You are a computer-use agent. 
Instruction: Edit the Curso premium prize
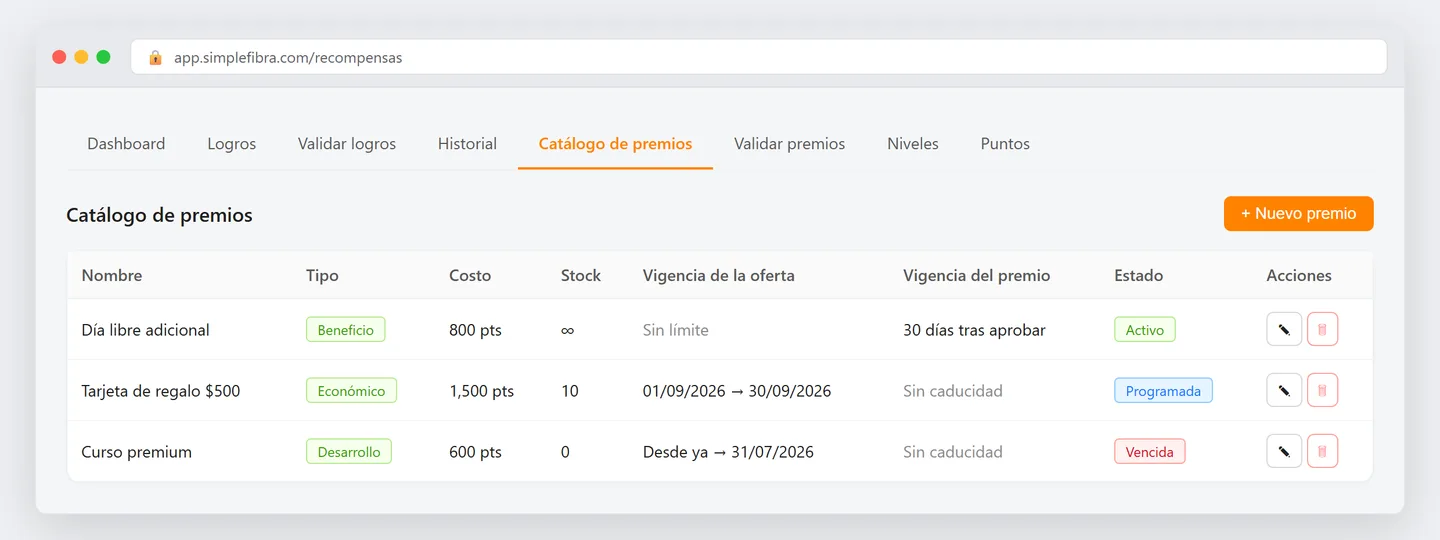[x=1284, y=451]
